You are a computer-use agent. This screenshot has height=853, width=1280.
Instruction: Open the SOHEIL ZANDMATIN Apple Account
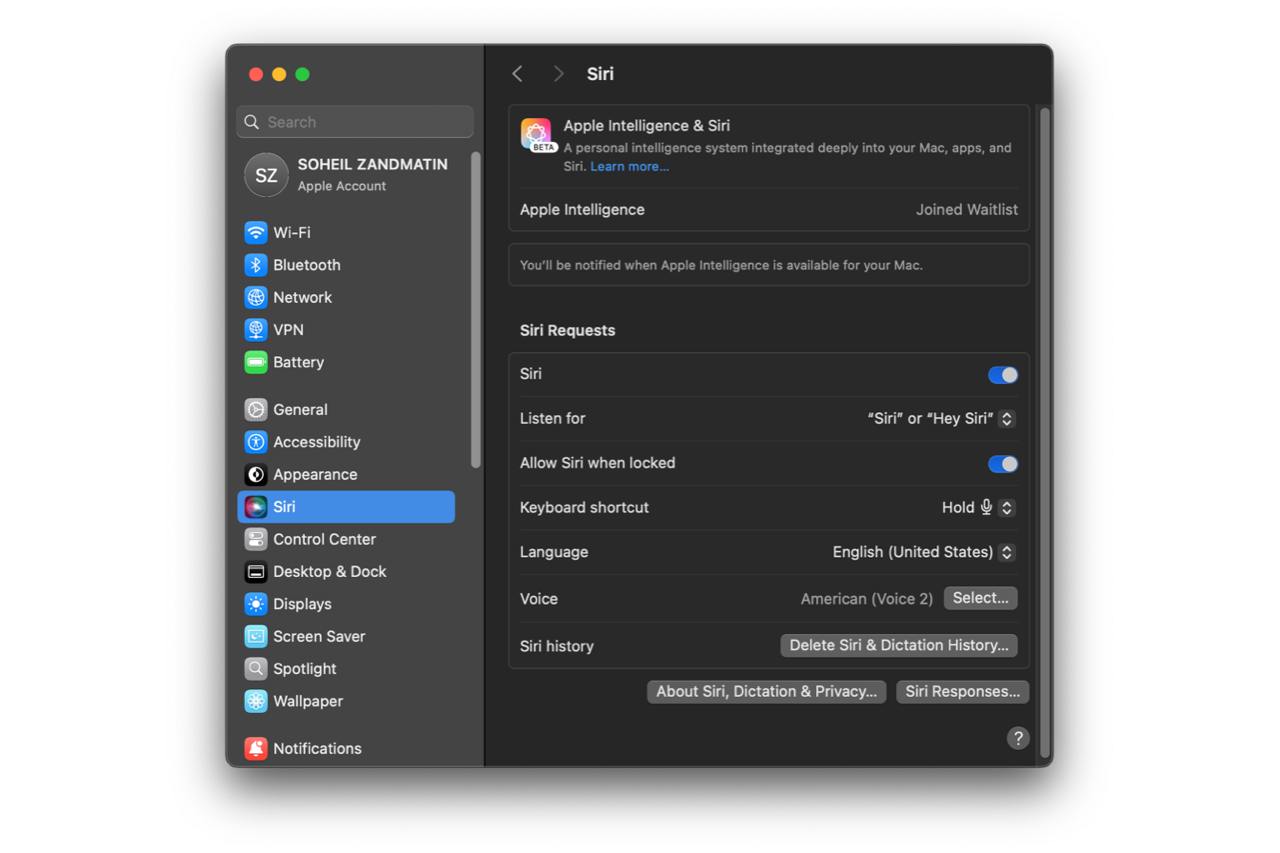coord(346,175)
